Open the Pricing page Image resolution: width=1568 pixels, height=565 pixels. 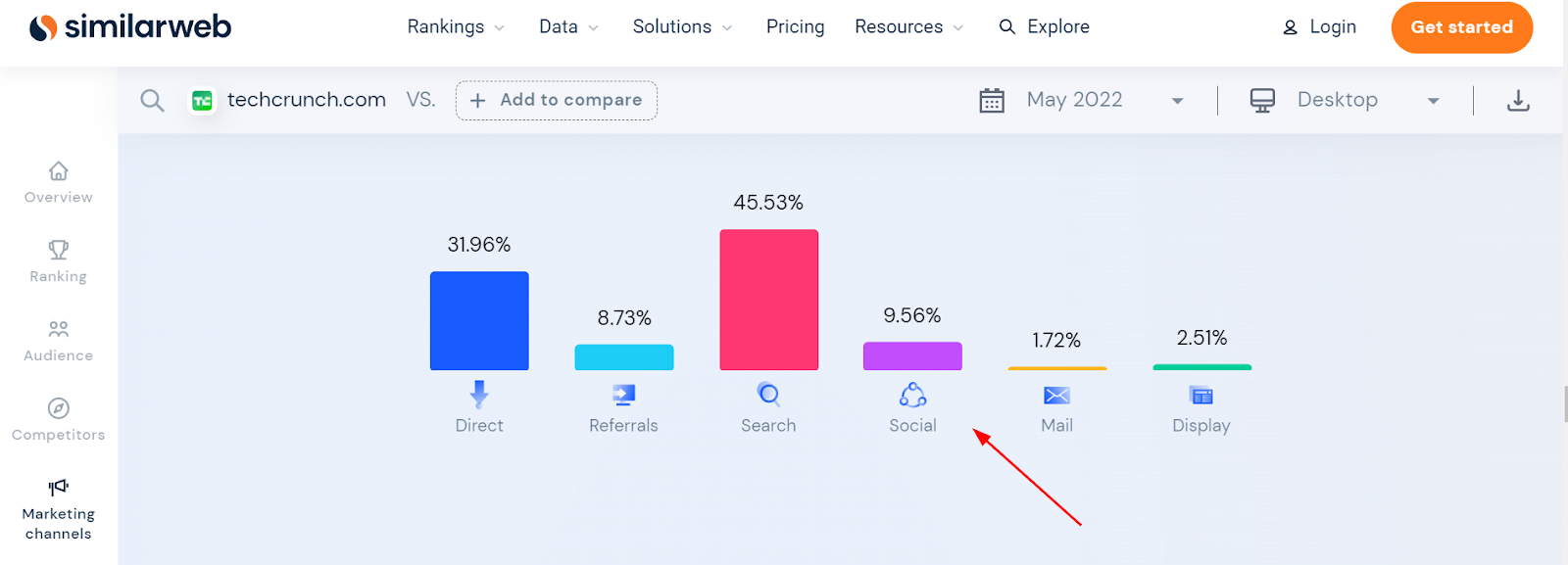(x=795, y=27)
